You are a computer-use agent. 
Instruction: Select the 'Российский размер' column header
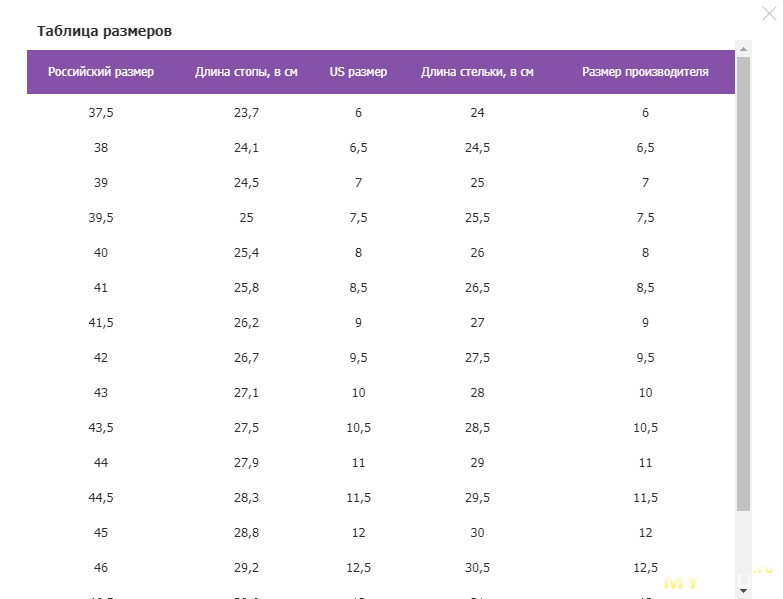tap(101, 72)
